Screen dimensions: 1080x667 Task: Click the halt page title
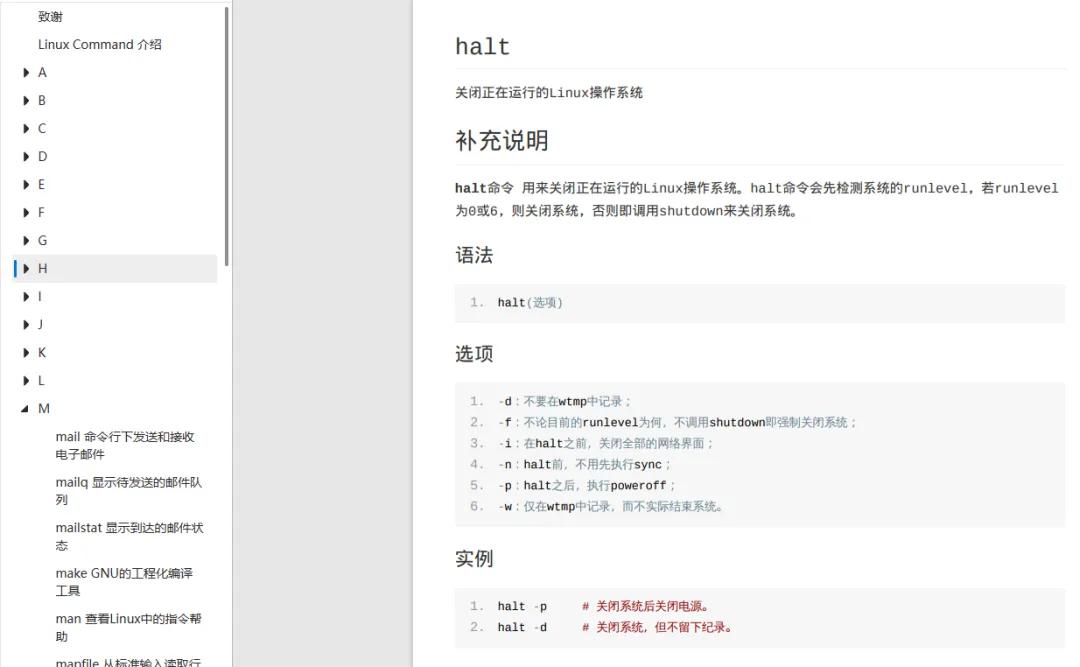click(x=482, y=46)
